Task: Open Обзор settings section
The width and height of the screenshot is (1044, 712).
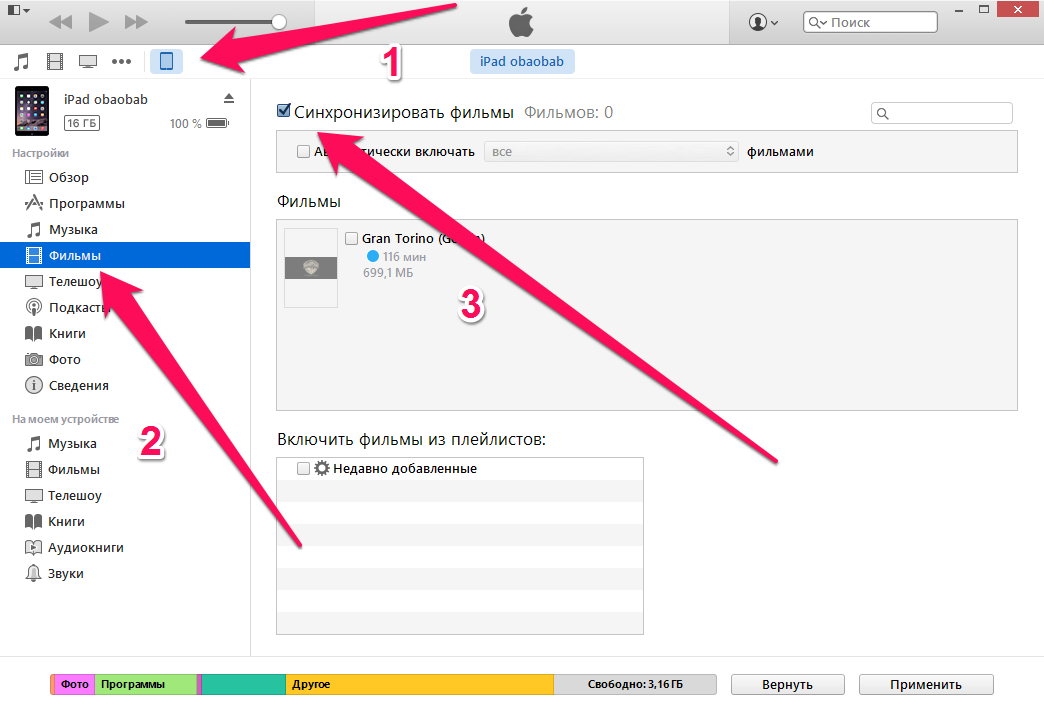Action: point(125,177)
